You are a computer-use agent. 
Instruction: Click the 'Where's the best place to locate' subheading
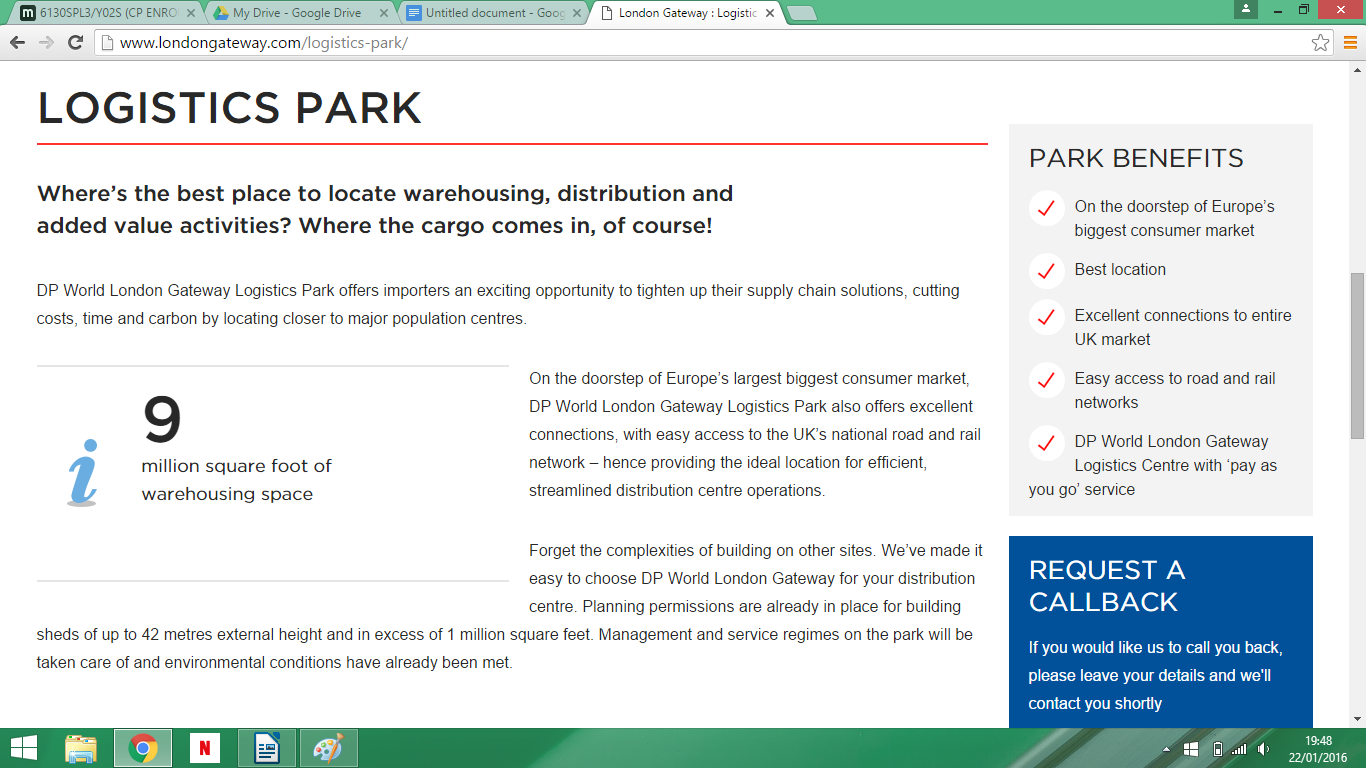(x=385, y=209)
